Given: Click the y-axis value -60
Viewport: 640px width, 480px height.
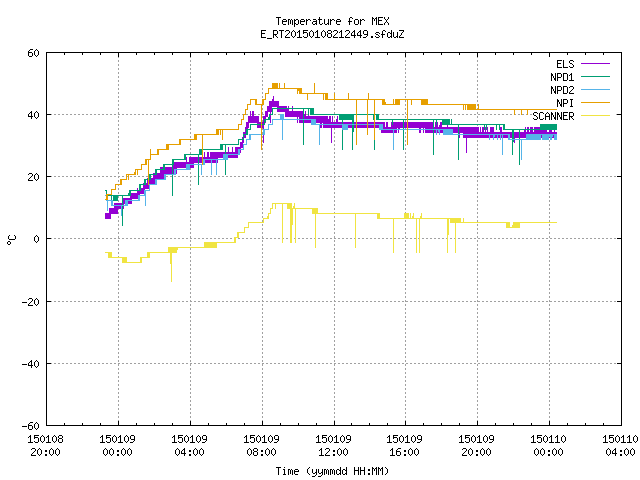Looking at the screenshot, I should pyautogui.click(x=31, y=426).
